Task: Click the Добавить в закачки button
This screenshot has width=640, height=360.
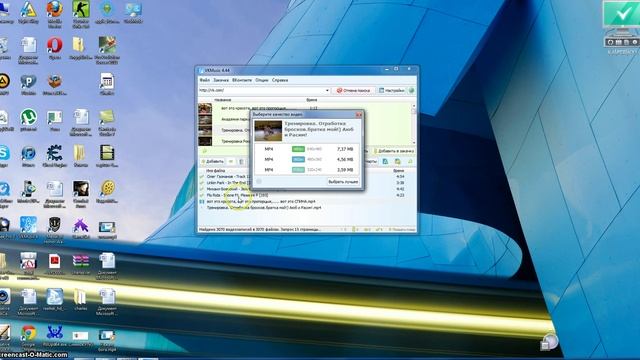Action: [x=393, y=151]
